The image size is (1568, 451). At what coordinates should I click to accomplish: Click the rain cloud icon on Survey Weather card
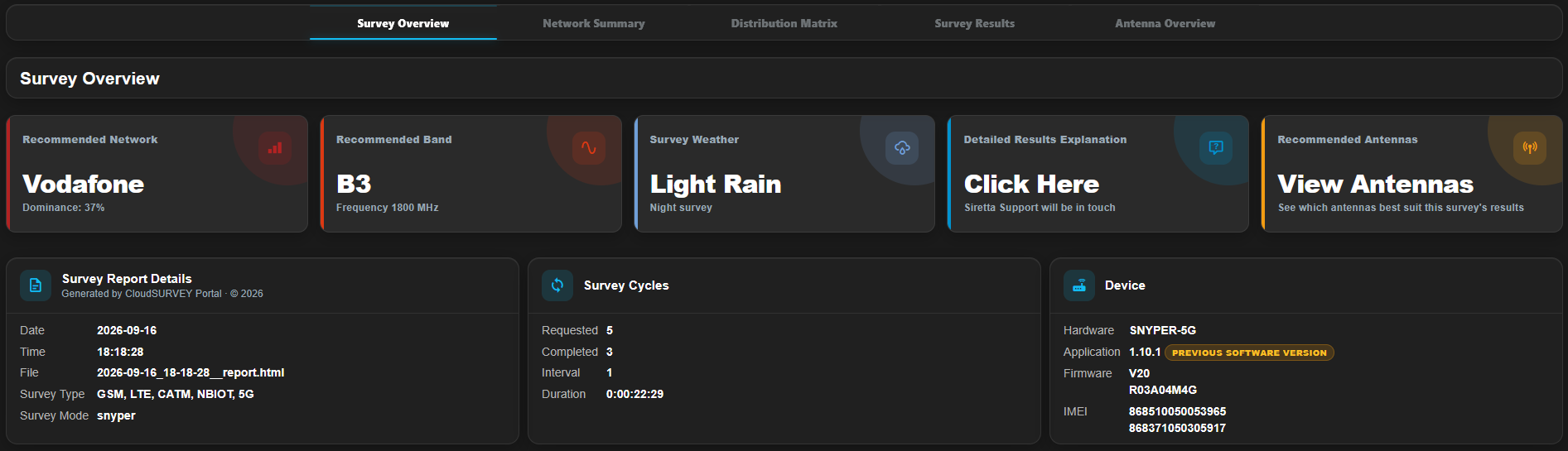click(x=902, y=148)
